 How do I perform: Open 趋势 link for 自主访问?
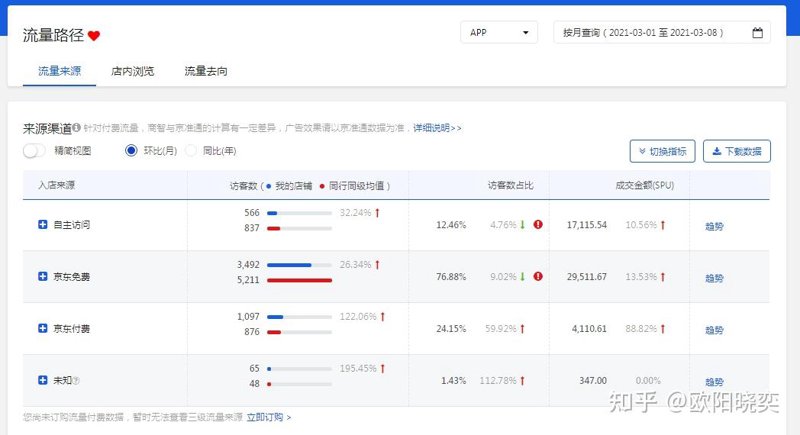pyautogui.click(x=714, y=226)
